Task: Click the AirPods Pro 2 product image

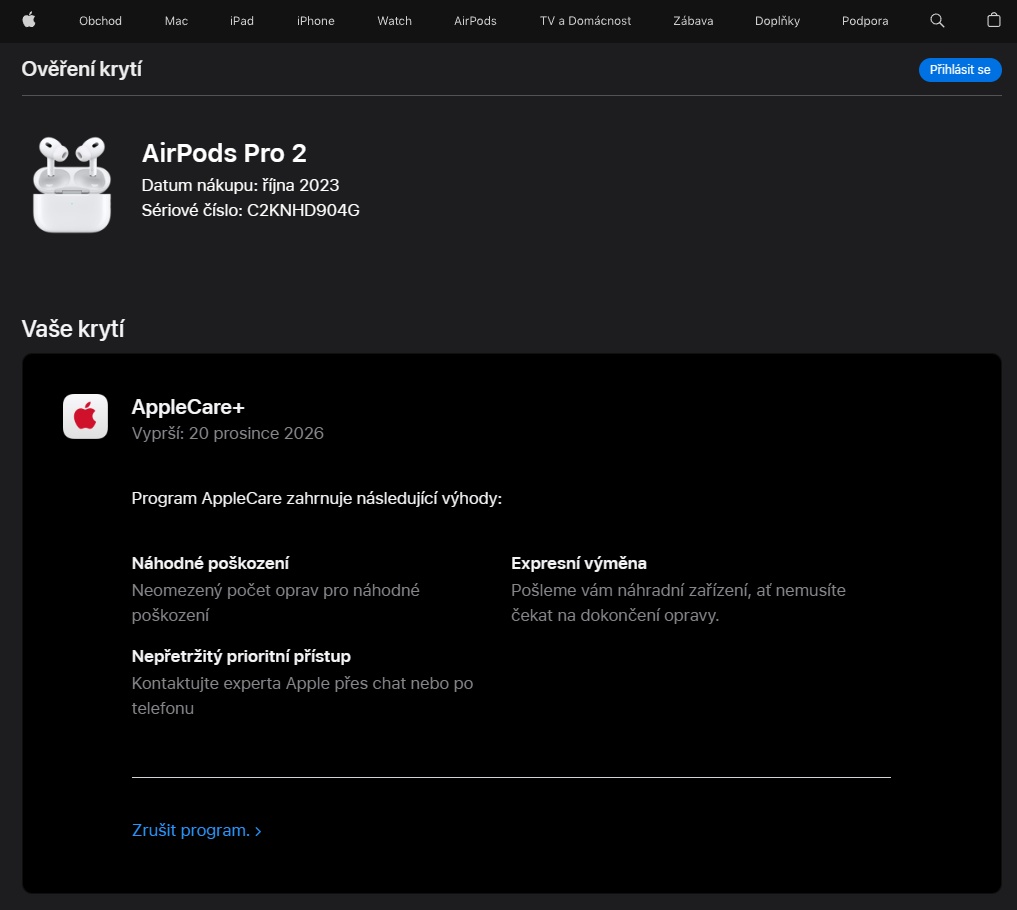Action: coord(72,185)
